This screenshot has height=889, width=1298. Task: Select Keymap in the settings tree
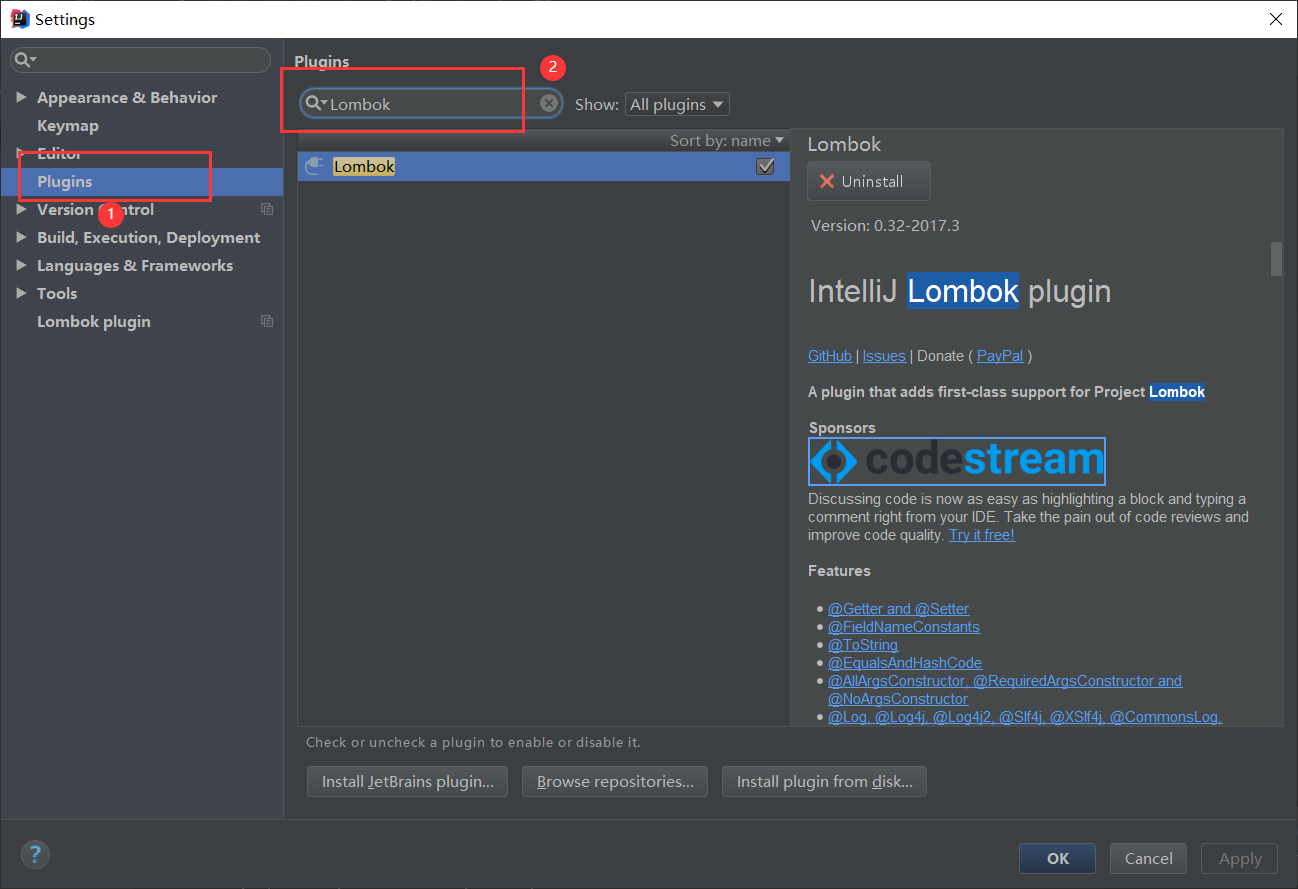[68, 125]
